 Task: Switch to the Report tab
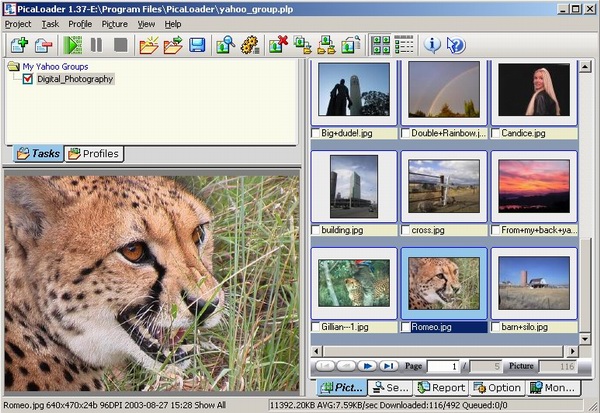[441, 388]
